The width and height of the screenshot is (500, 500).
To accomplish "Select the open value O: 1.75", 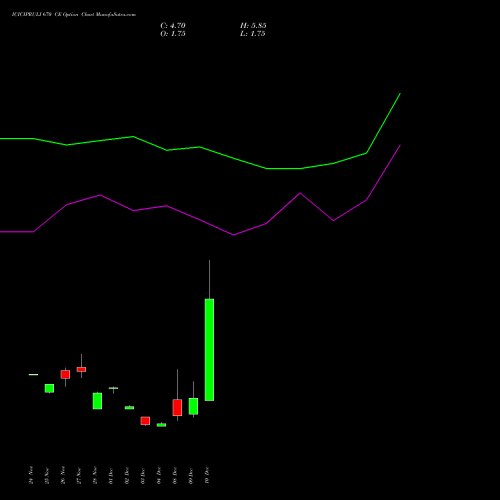I will click(173, 34).
